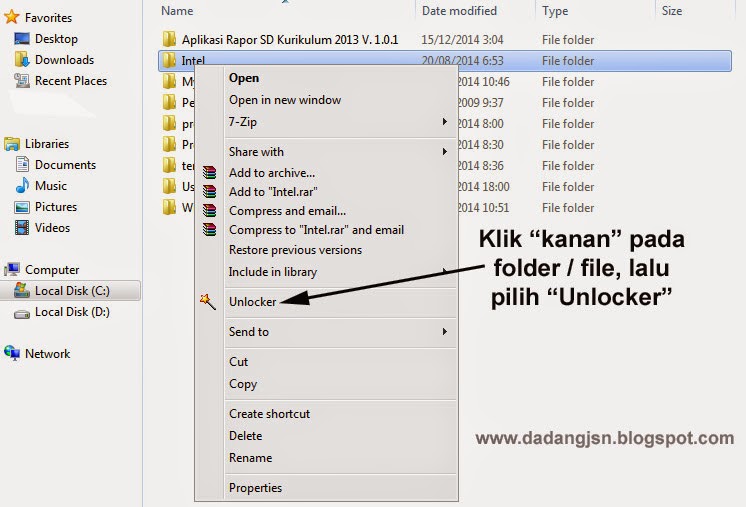Click the Recent Places icon
Image resolution: width=746 pixels, height=507 pixels.
click(22, 80)
